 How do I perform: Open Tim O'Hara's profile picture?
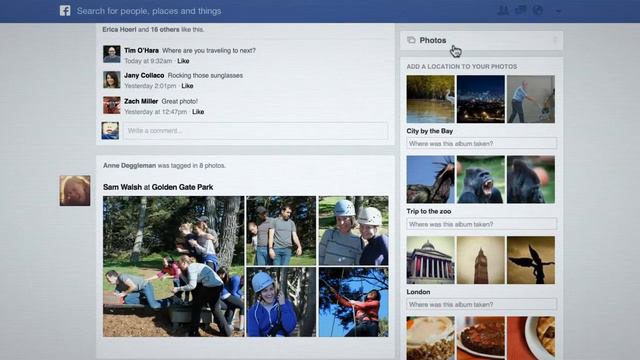point(111,54)
